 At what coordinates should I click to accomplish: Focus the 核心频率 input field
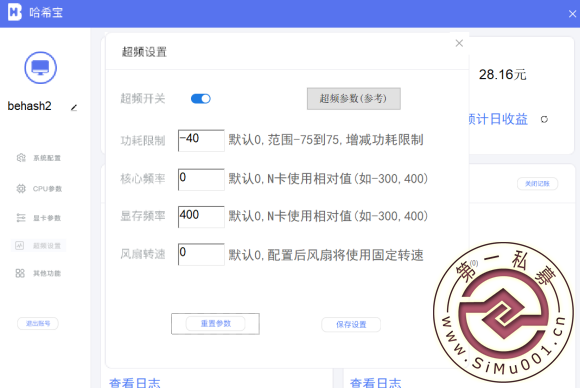201,179
